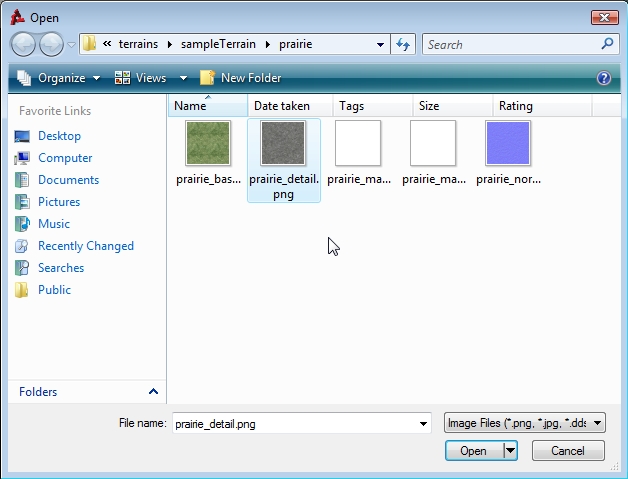
Task: Open the File name history dropdown
Action: [425, 424]
